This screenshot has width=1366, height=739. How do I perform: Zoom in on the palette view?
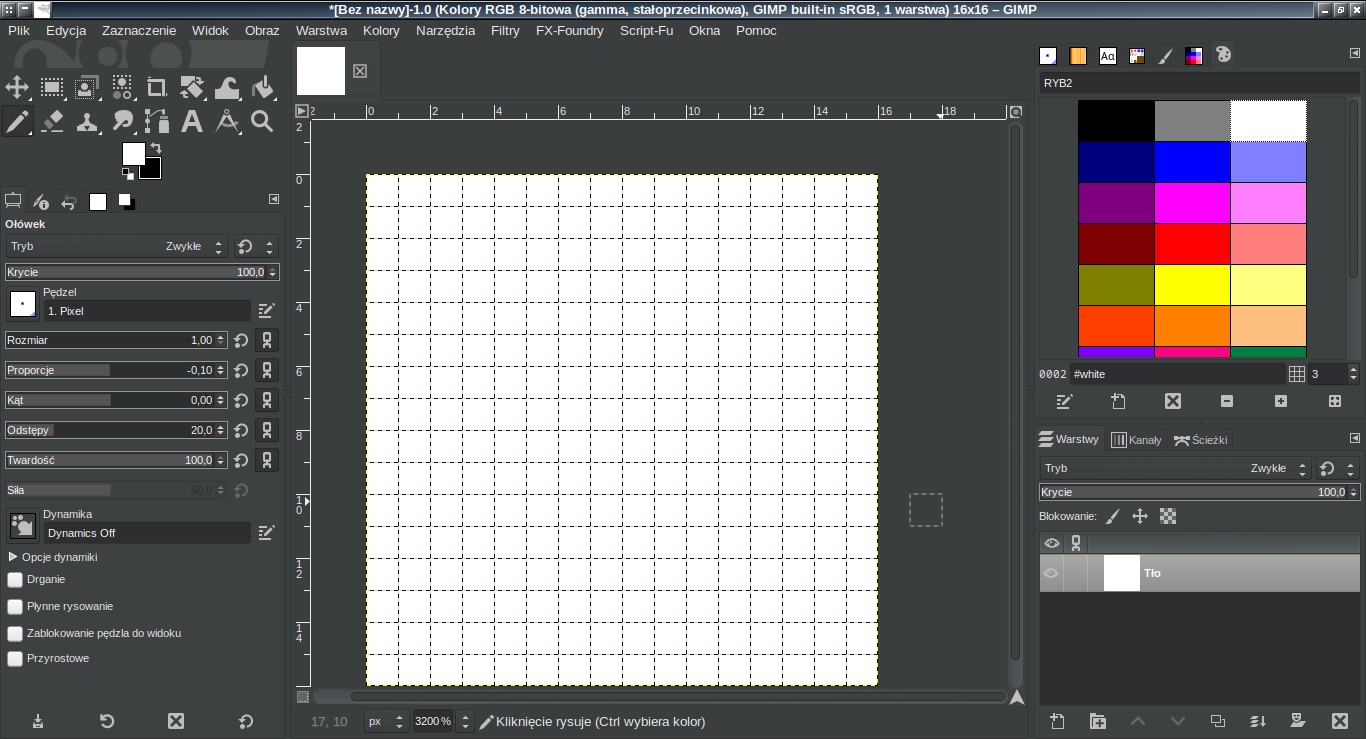point(1281,401)
